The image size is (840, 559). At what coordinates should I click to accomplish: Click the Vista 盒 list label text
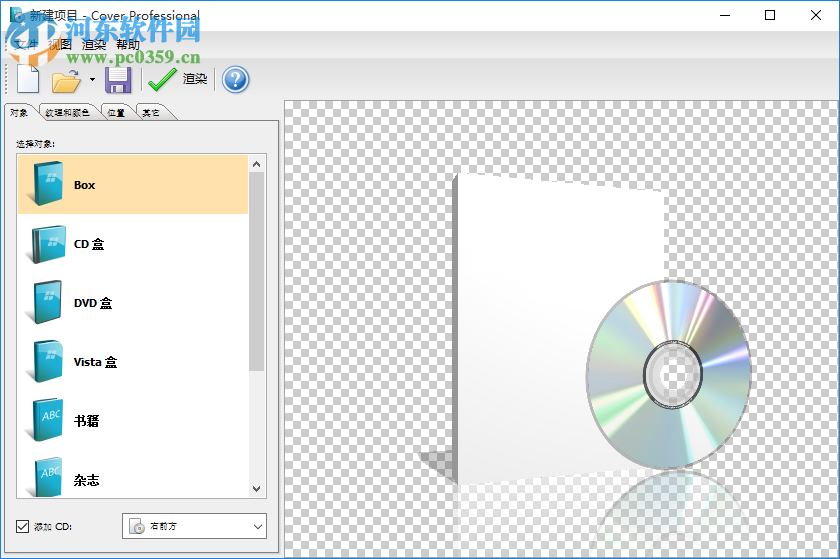(95, 362)
